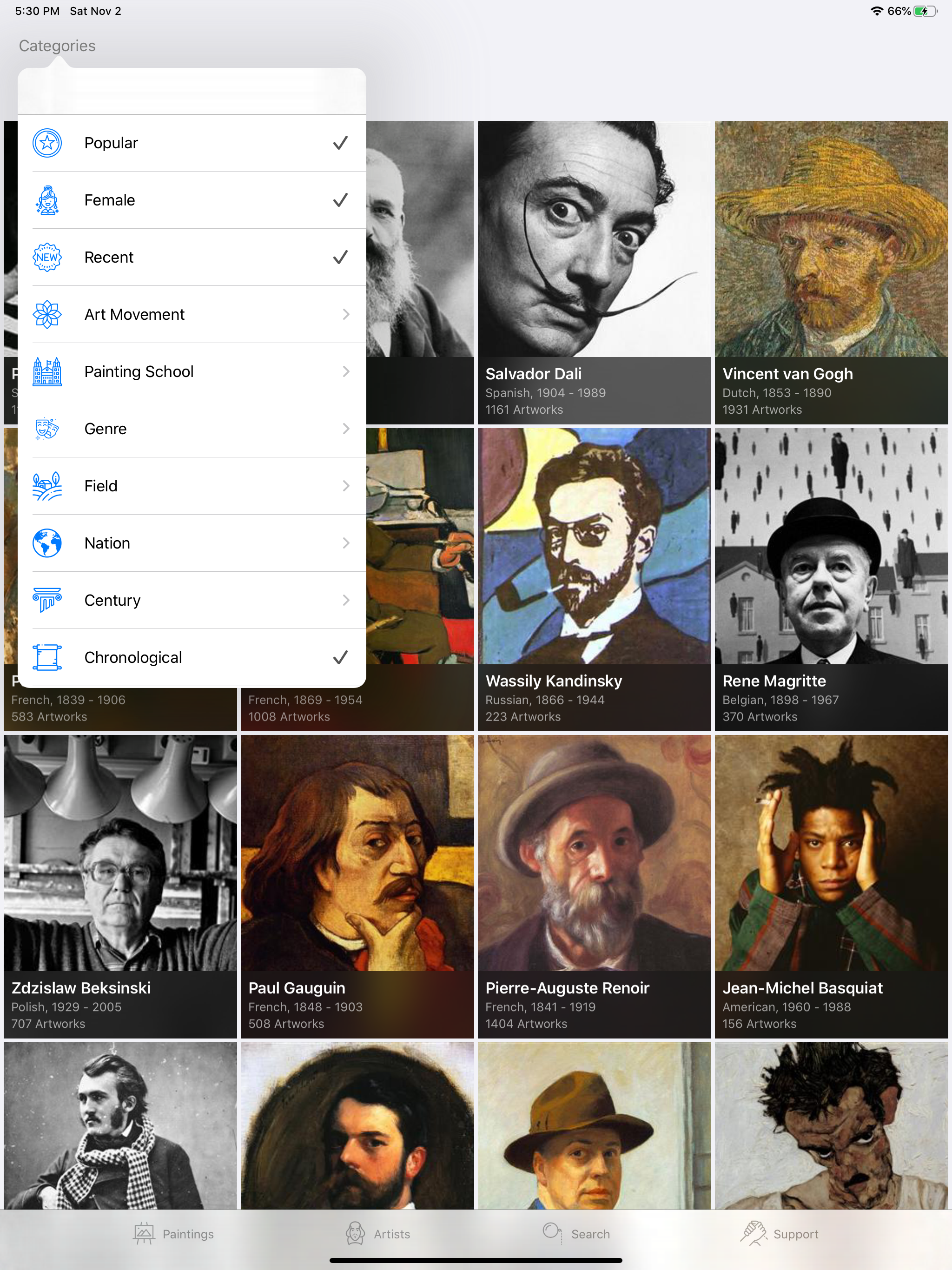Open the Support tab
Screen dimensions: 952x1270
(779, 1233)
